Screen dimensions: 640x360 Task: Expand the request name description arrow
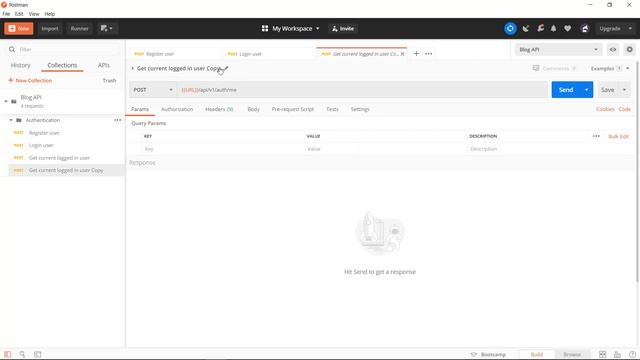pos(133,68)
